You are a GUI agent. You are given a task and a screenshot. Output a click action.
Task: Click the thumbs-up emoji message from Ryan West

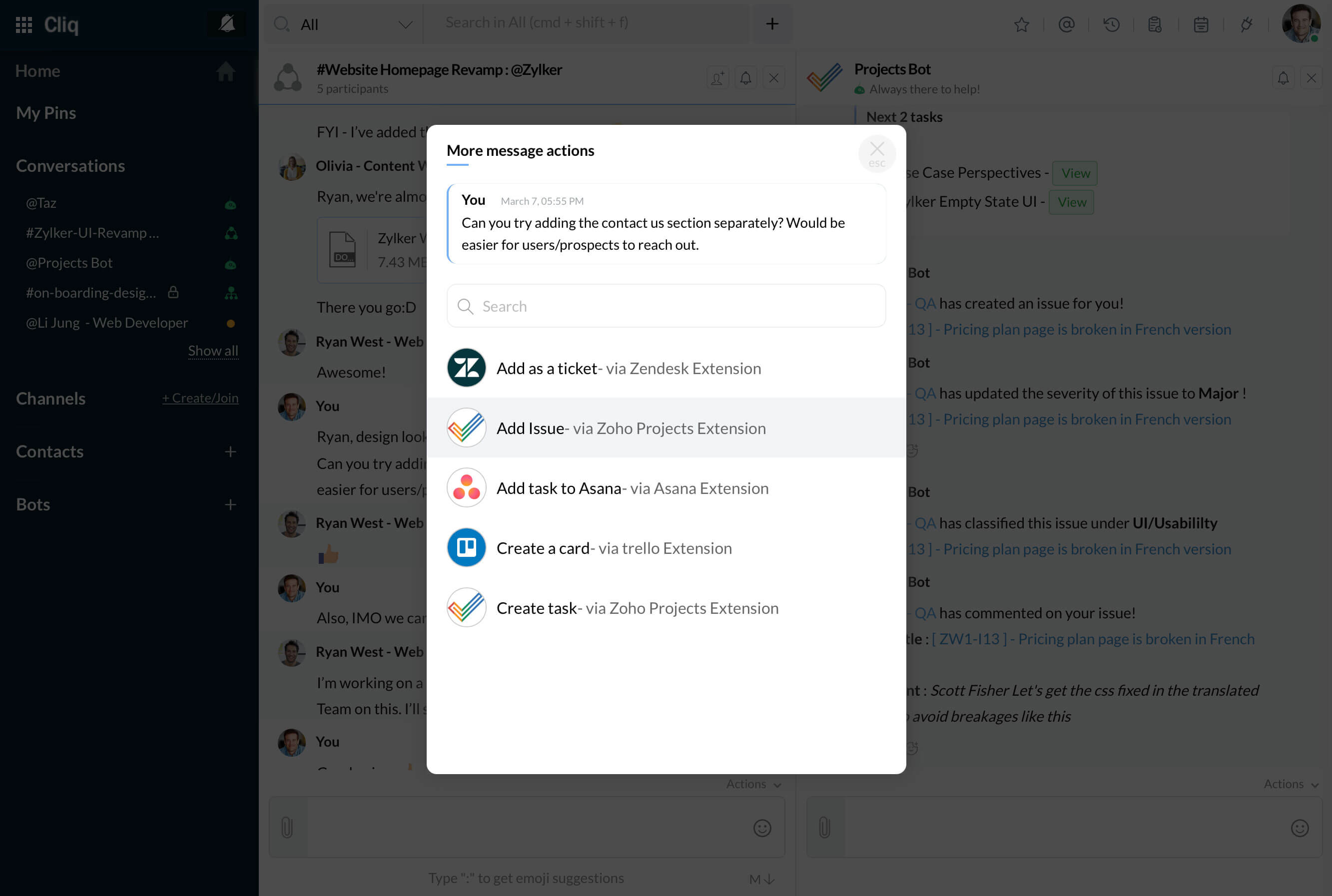coord(328,554)
